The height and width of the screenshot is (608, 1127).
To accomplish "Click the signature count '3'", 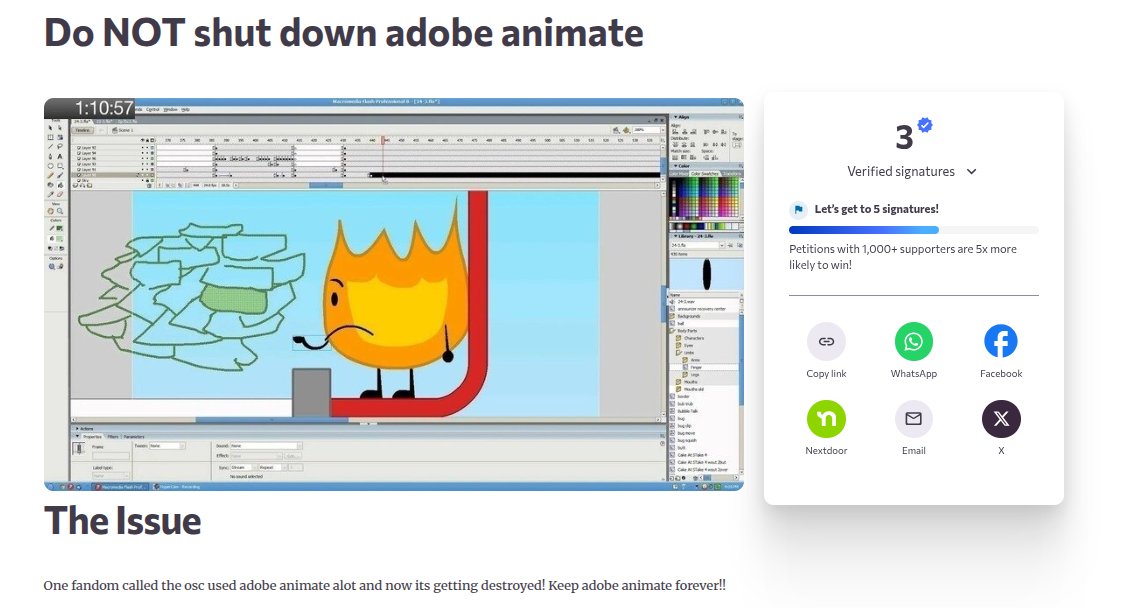I will pyautogui.click(x=904, y=137).
